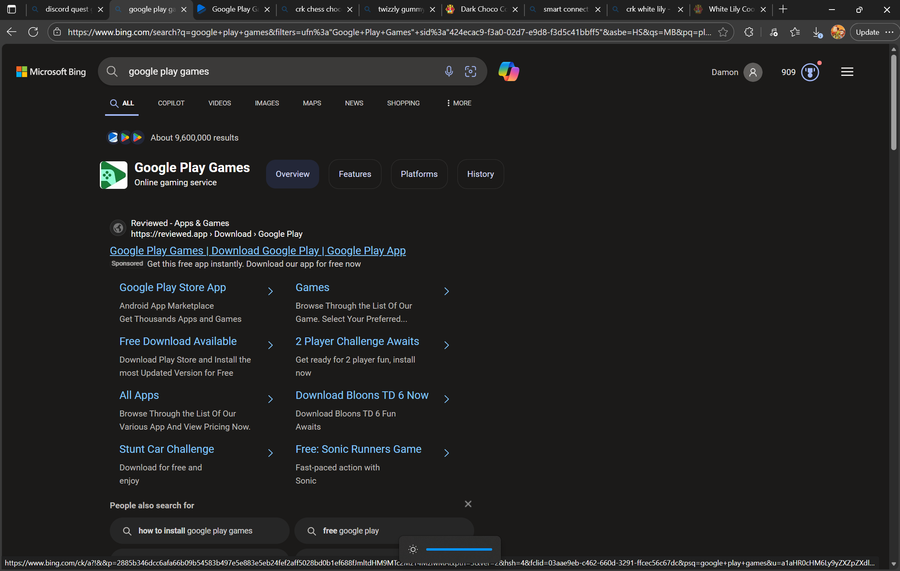This screenshot has width=900, height=571.
Task: Click inside the Bing search input field
Action: click(x=281, y=71)
